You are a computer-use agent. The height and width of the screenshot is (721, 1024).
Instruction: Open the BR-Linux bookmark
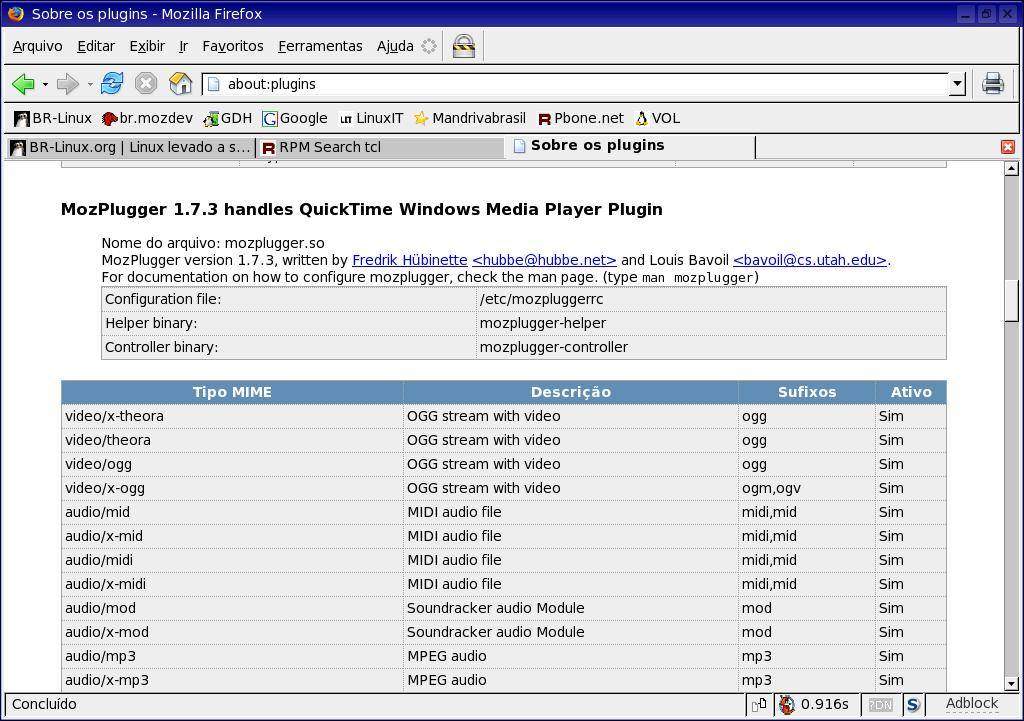pos(53,118)
